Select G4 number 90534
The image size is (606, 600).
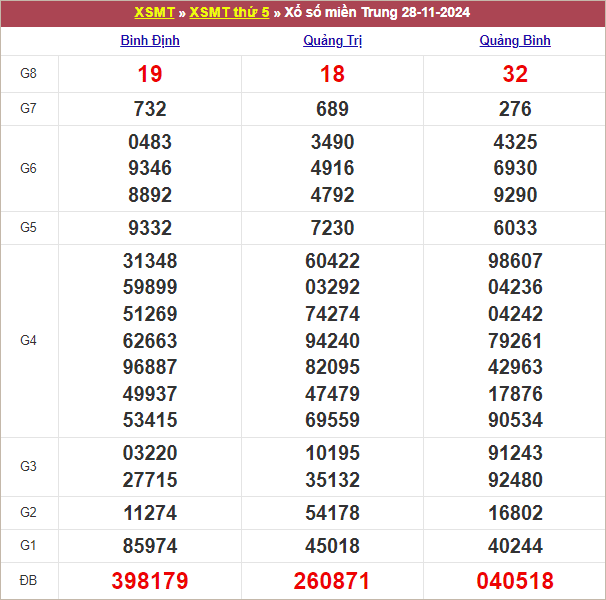click(x=515, y=420)
